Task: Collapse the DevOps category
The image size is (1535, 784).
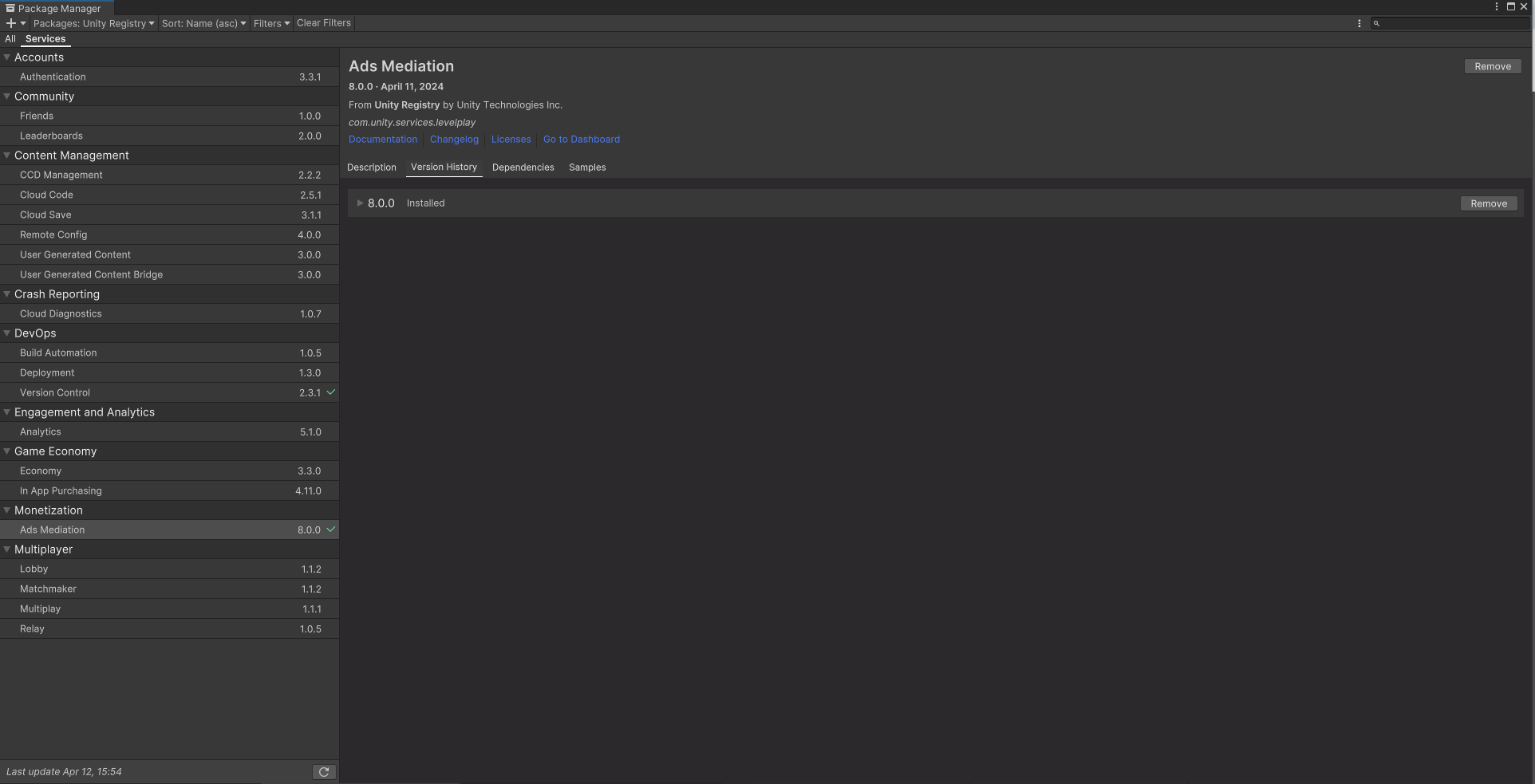Action: pos(7,333)
